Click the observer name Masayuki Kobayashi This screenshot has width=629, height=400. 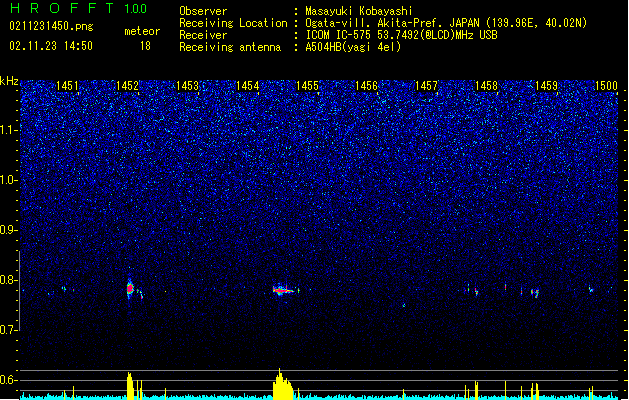click(359, 11)
